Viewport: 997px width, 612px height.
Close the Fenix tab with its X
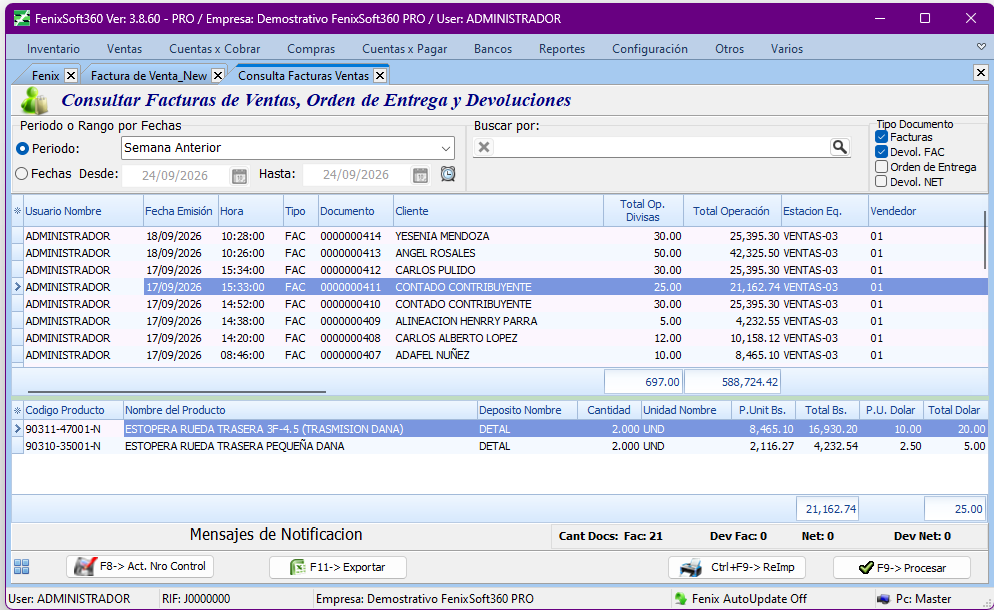pyautogui.click(x=71, y=76)
